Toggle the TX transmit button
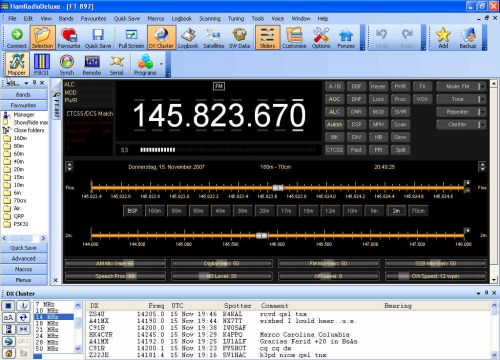Screen dimensions: 500x360 422,86
